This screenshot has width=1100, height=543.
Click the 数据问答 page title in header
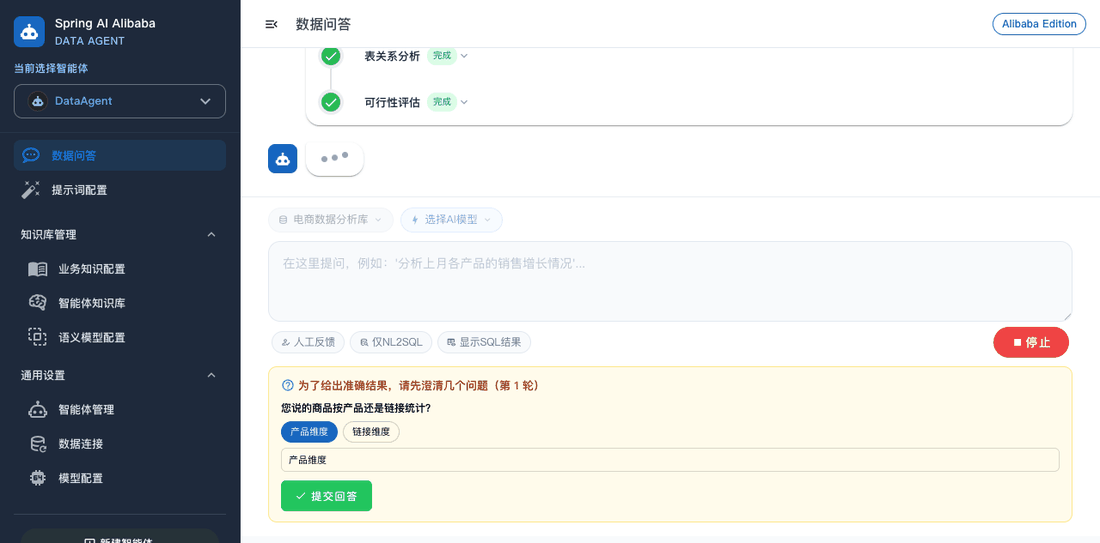pyautogui.click(x=323, y=25)
